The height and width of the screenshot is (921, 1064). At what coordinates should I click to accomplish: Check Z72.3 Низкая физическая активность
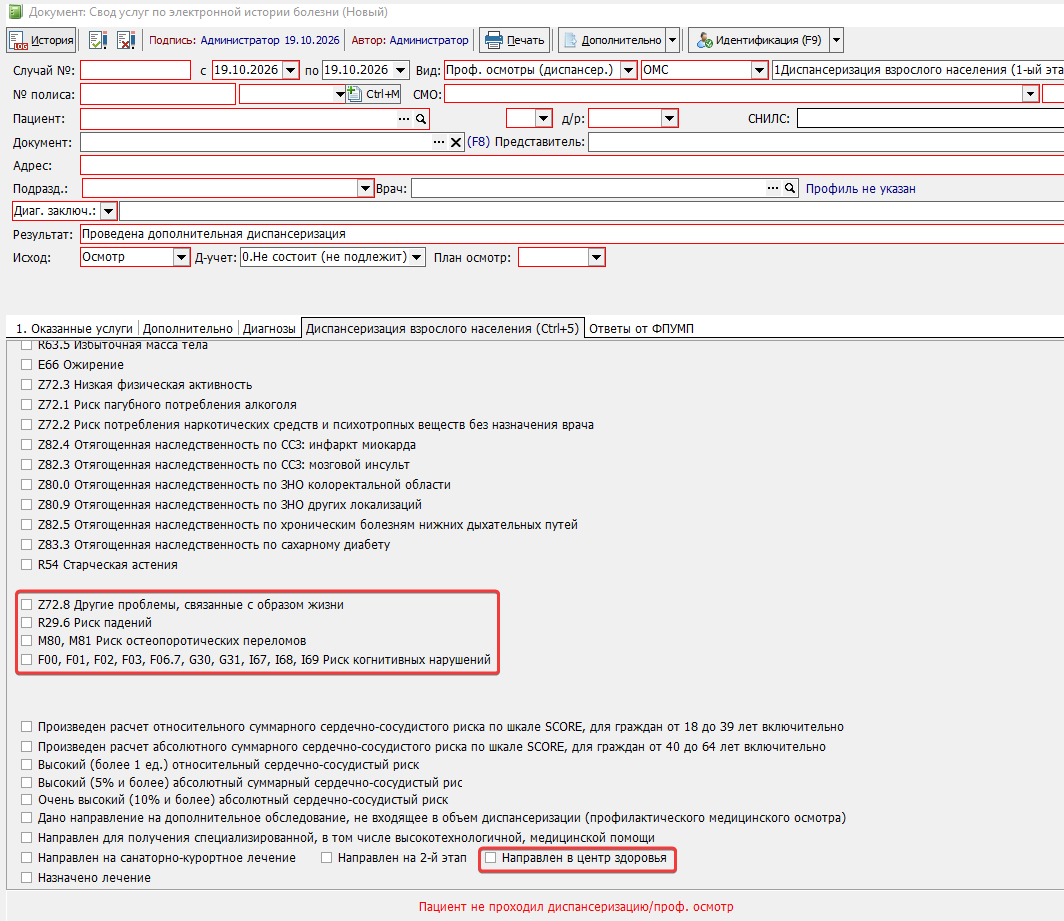26,385
